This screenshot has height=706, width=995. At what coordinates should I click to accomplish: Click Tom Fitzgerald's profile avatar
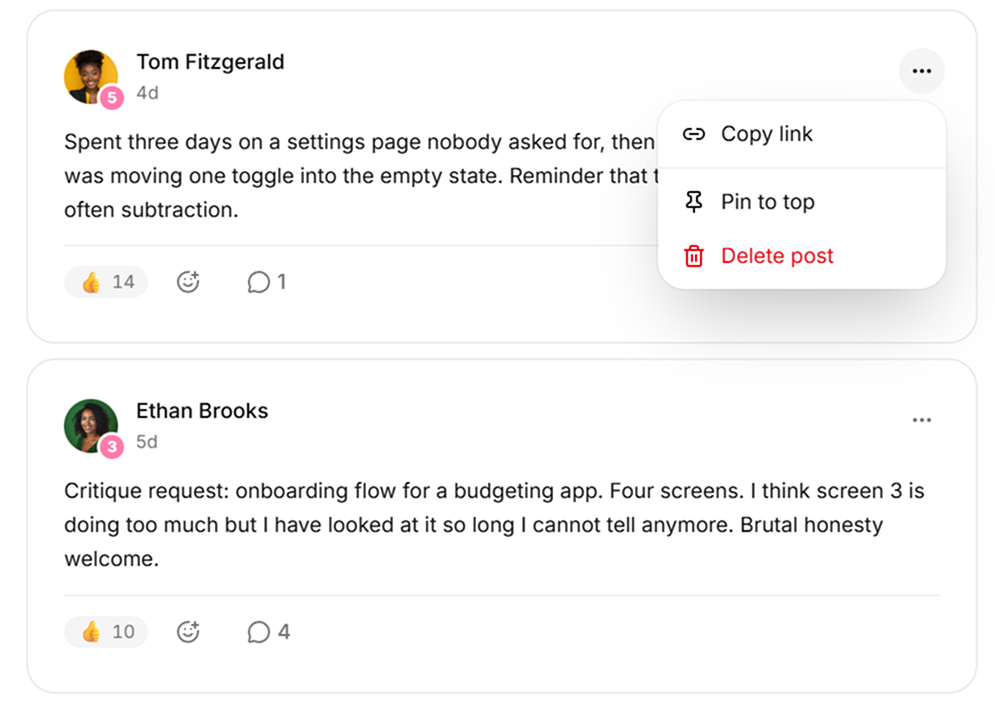[x=91, y=77]
